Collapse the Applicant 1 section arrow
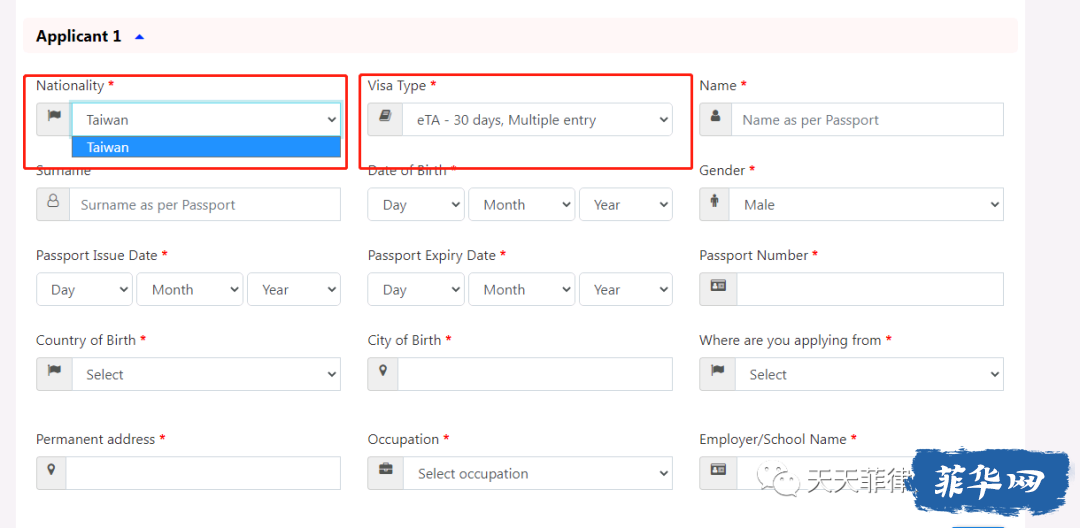Viewport: 1080px width, 528px height. click(x=140, y=37)
